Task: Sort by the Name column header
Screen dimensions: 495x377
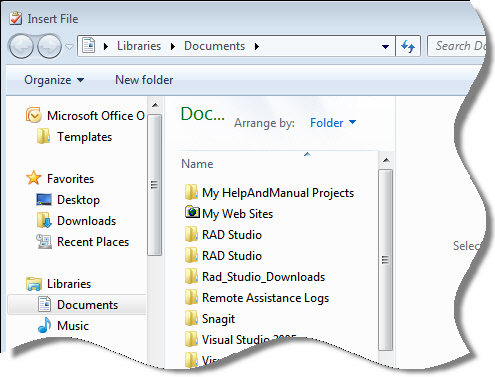Action: (x=197, y=164)
